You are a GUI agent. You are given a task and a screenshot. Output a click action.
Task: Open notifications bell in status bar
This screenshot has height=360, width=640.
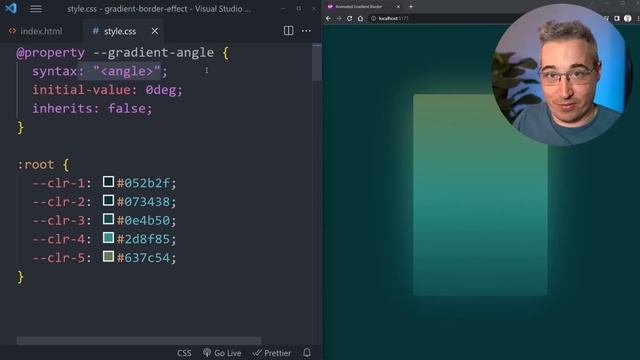click(x=307, y=353)
